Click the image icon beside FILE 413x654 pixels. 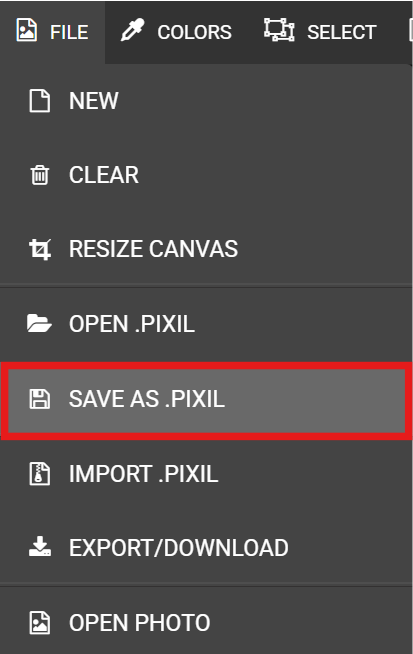point(26,30)
